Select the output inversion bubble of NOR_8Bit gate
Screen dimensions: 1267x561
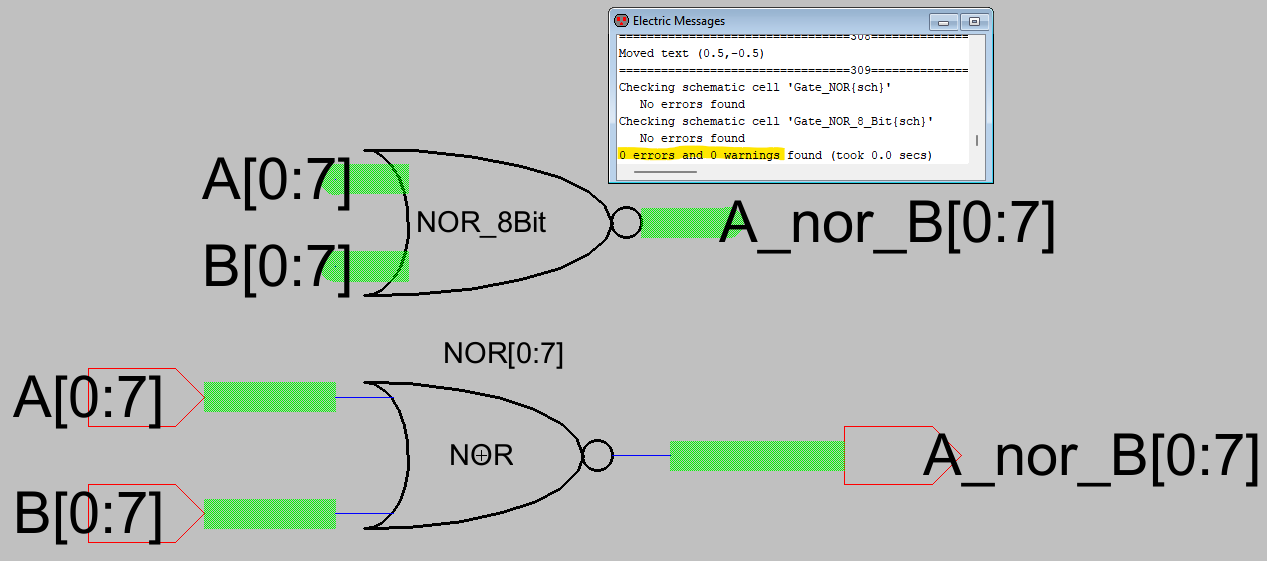[626, 223]
